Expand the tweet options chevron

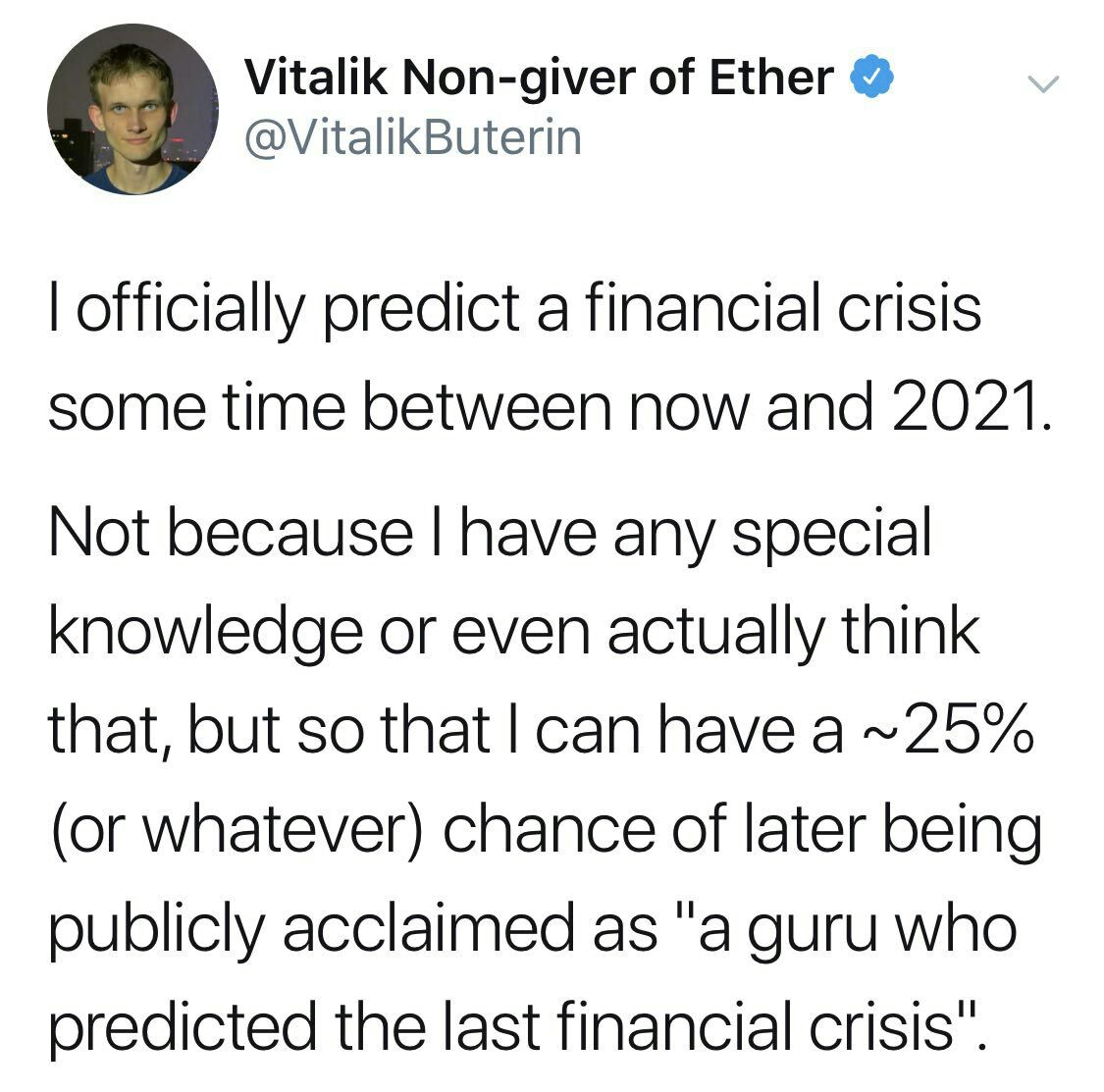[x=1043, y=83]
